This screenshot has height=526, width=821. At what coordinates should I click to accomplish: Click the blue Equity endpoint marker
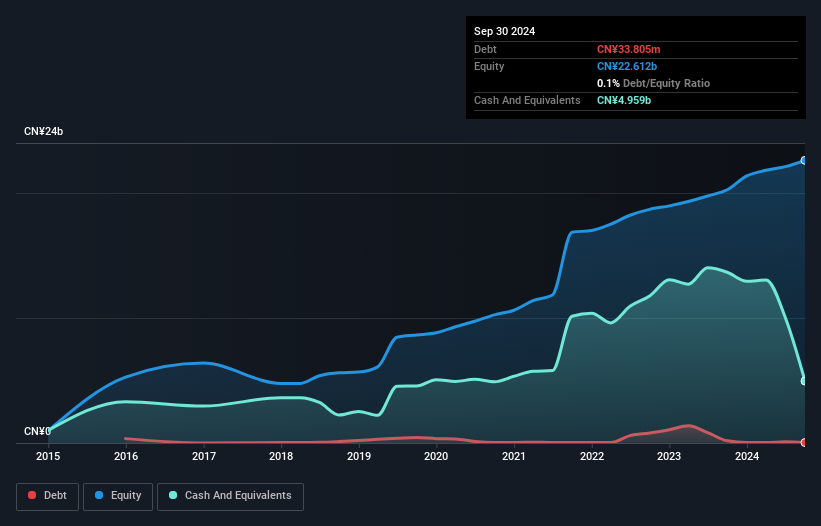[x=804, y=161]
